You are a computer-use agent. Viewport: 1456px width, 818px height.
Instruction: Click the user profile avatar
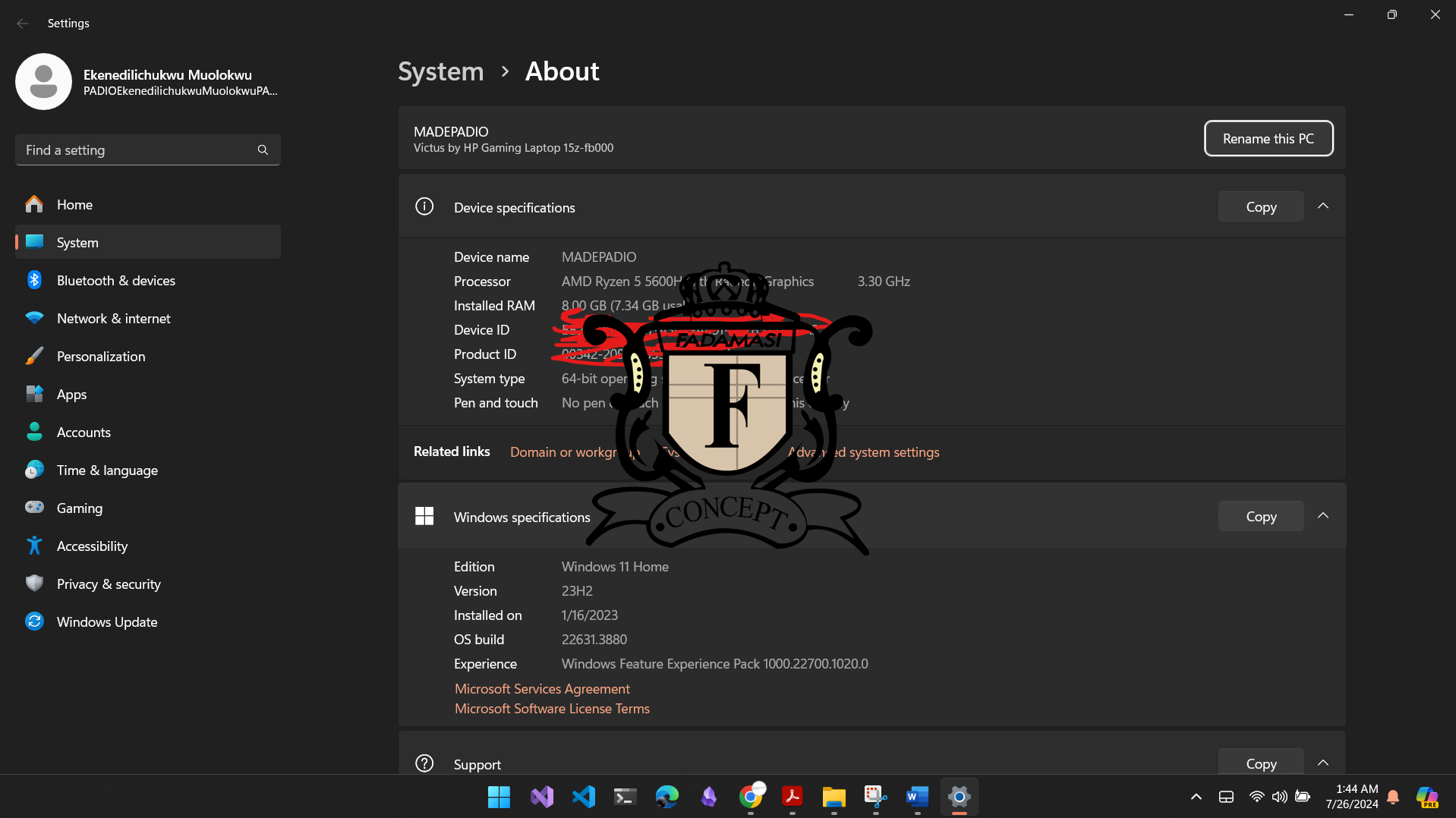point(43,82)
